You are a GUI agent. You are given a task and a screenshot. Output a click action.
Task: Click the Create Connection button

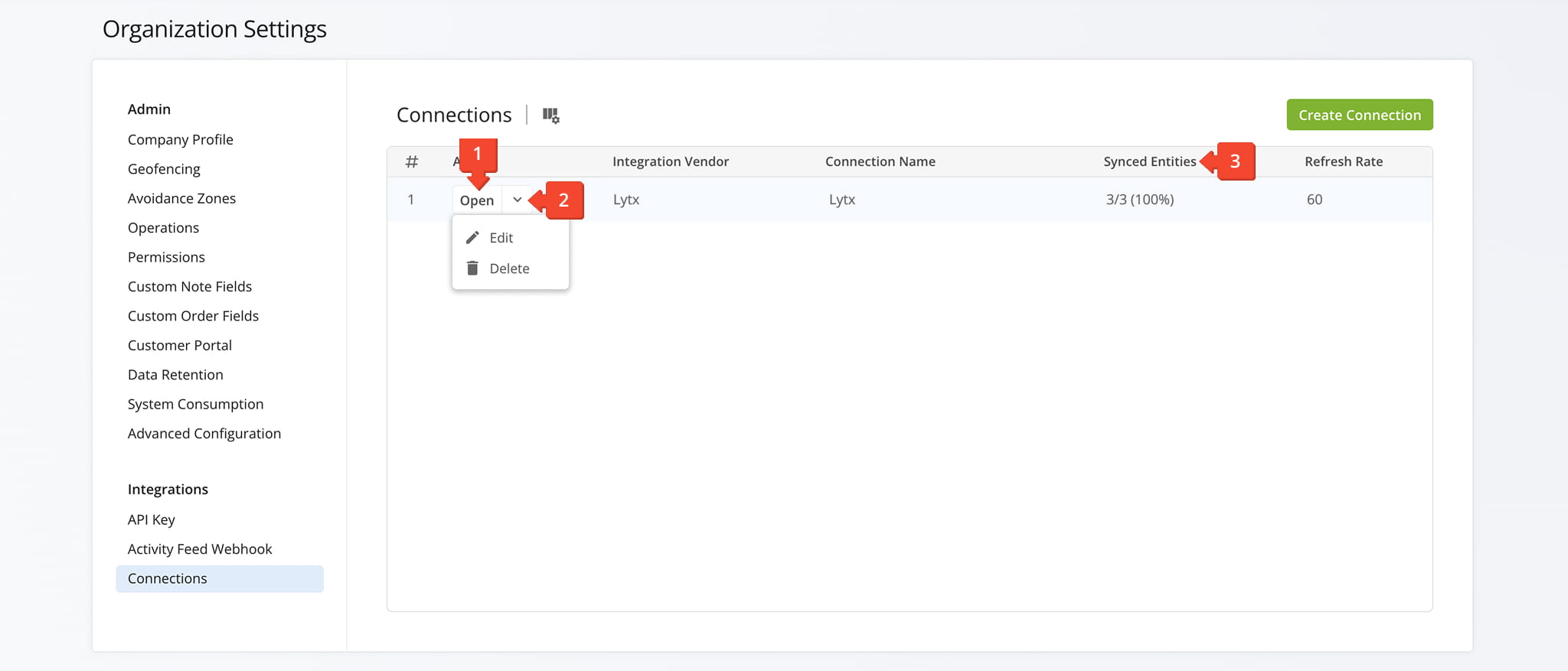[x=1359, y=115]
